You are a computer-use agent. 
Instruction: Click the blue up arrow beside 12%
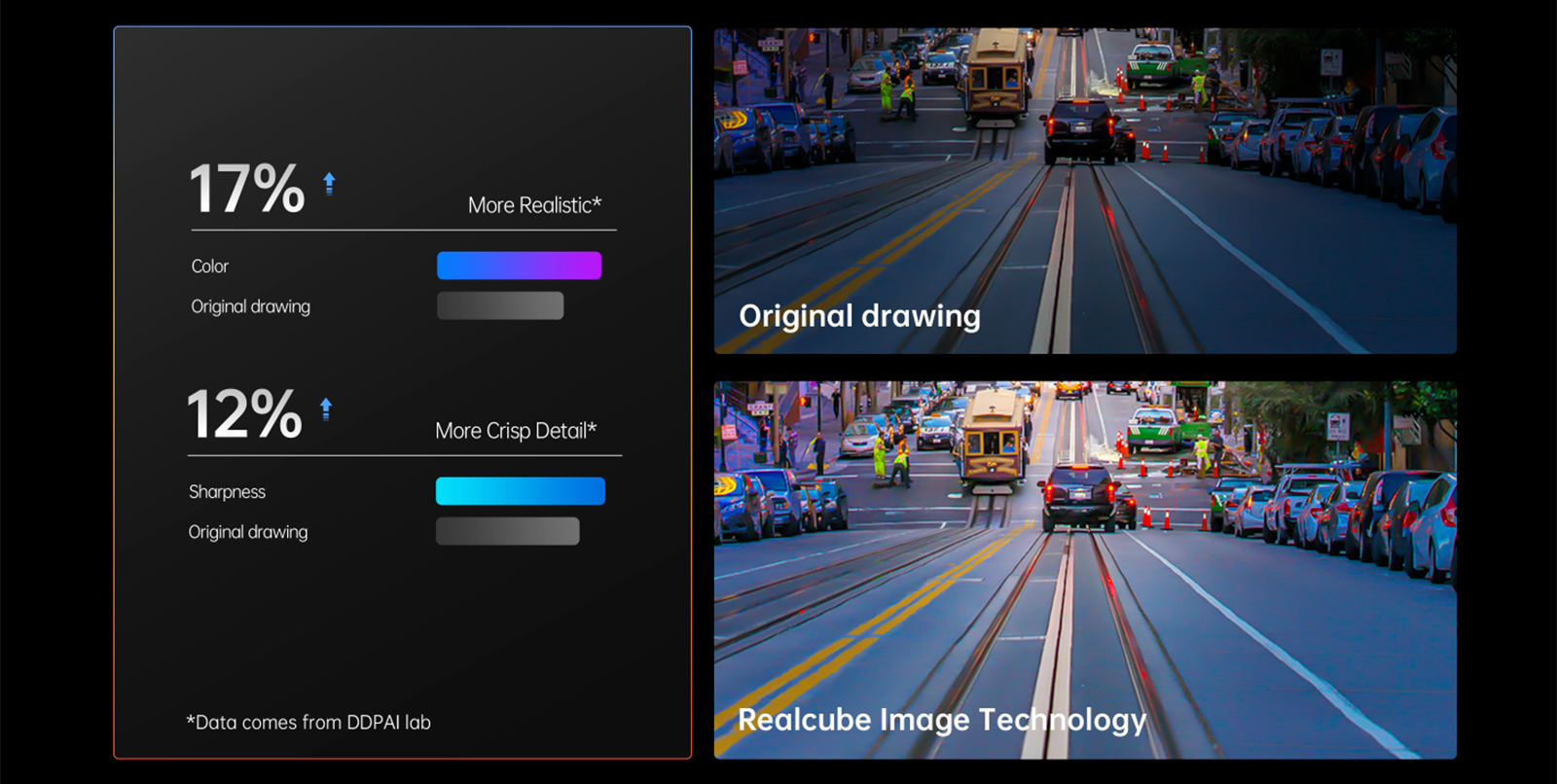[x=326, y=410]
